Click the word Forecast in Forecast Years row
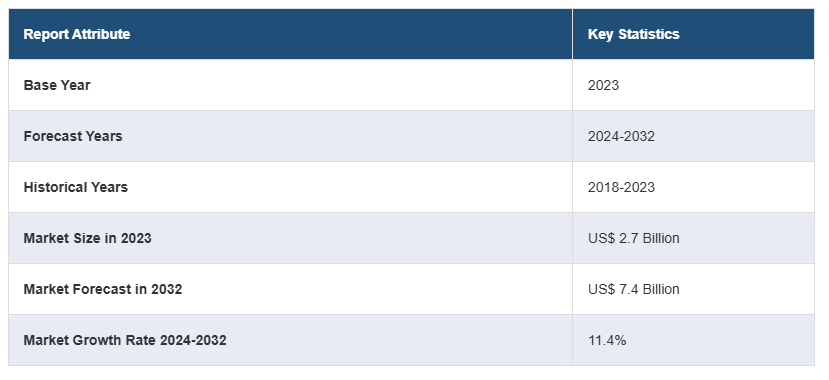 point(53,136)
